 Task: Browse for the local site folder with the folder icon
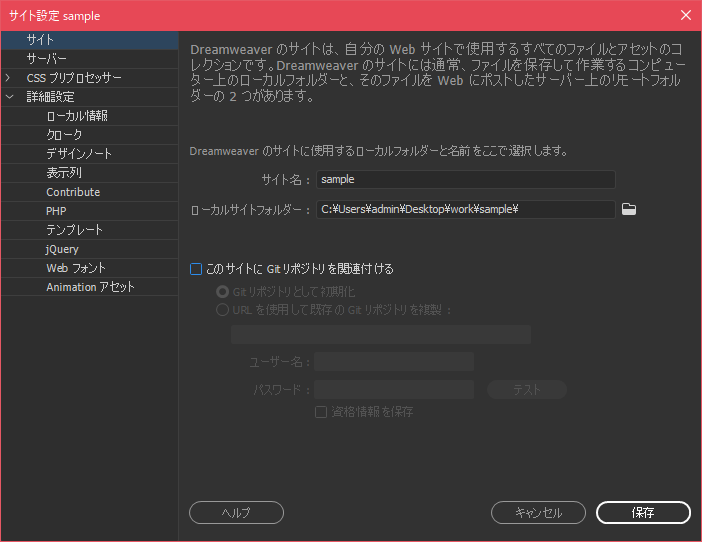click(629, 209)
